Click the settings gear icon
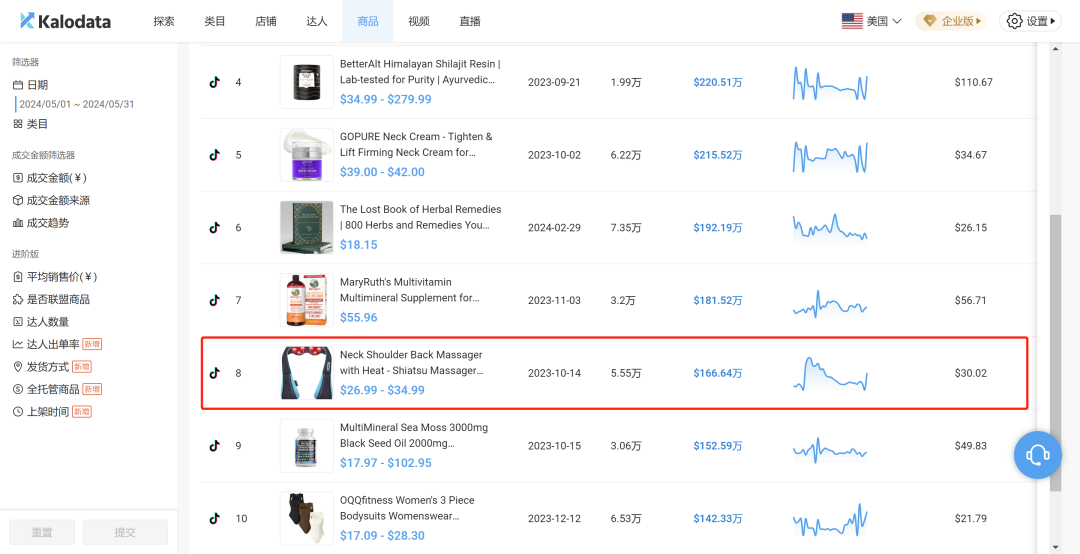Screen dimensions: 1080x554 [x=1014, y=21]
